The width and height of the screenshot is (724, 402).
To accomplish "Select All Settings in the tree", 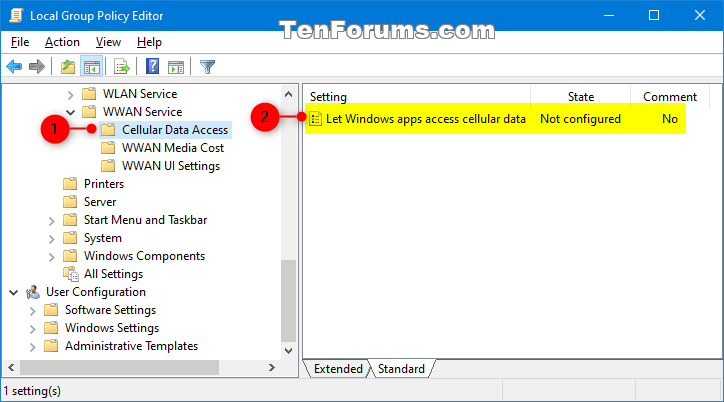I will 113,274.
